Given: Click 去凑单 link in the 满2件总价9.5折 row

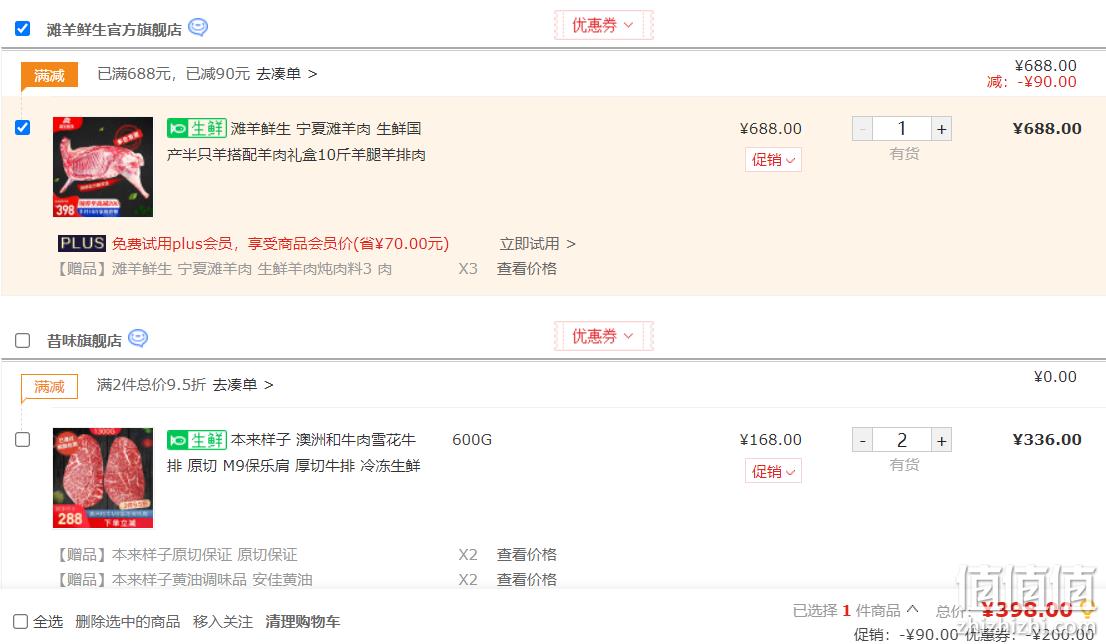Looking at the screenshot, I should (x=243, y=385).
